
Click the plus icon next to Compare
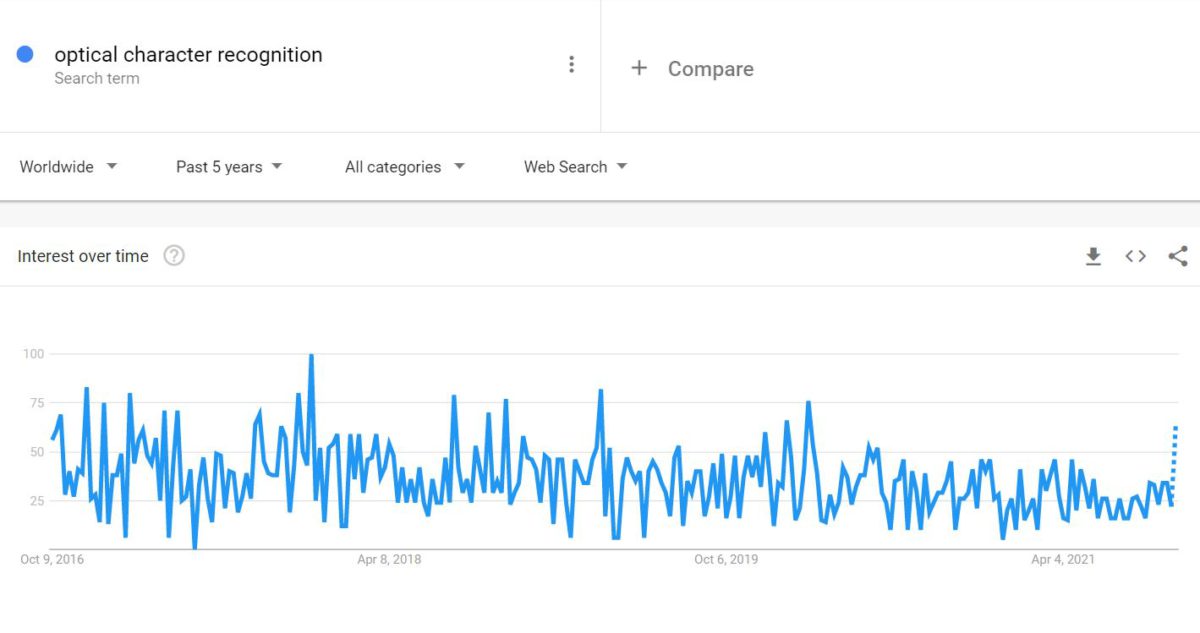639,68
